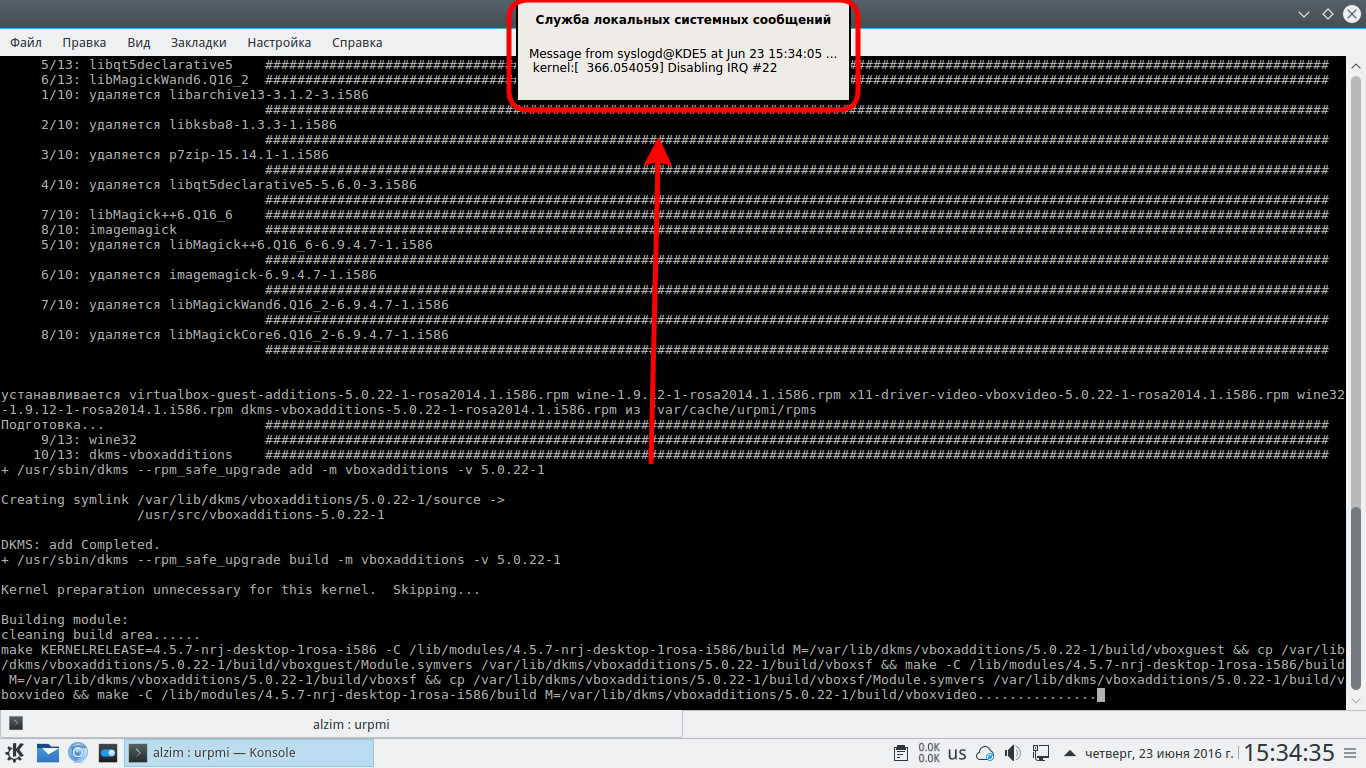Click the Message from syslogd@KDE5 notification line
The width and height of the screenshot is (1366, 768).
(682, 53)
